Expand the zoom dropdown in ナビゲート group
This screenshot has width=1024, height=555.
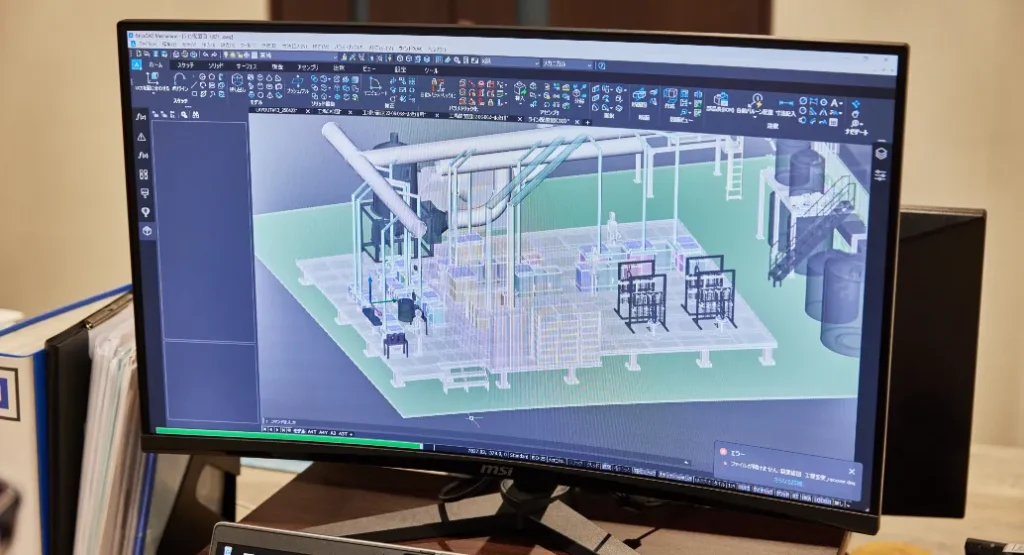862,124
